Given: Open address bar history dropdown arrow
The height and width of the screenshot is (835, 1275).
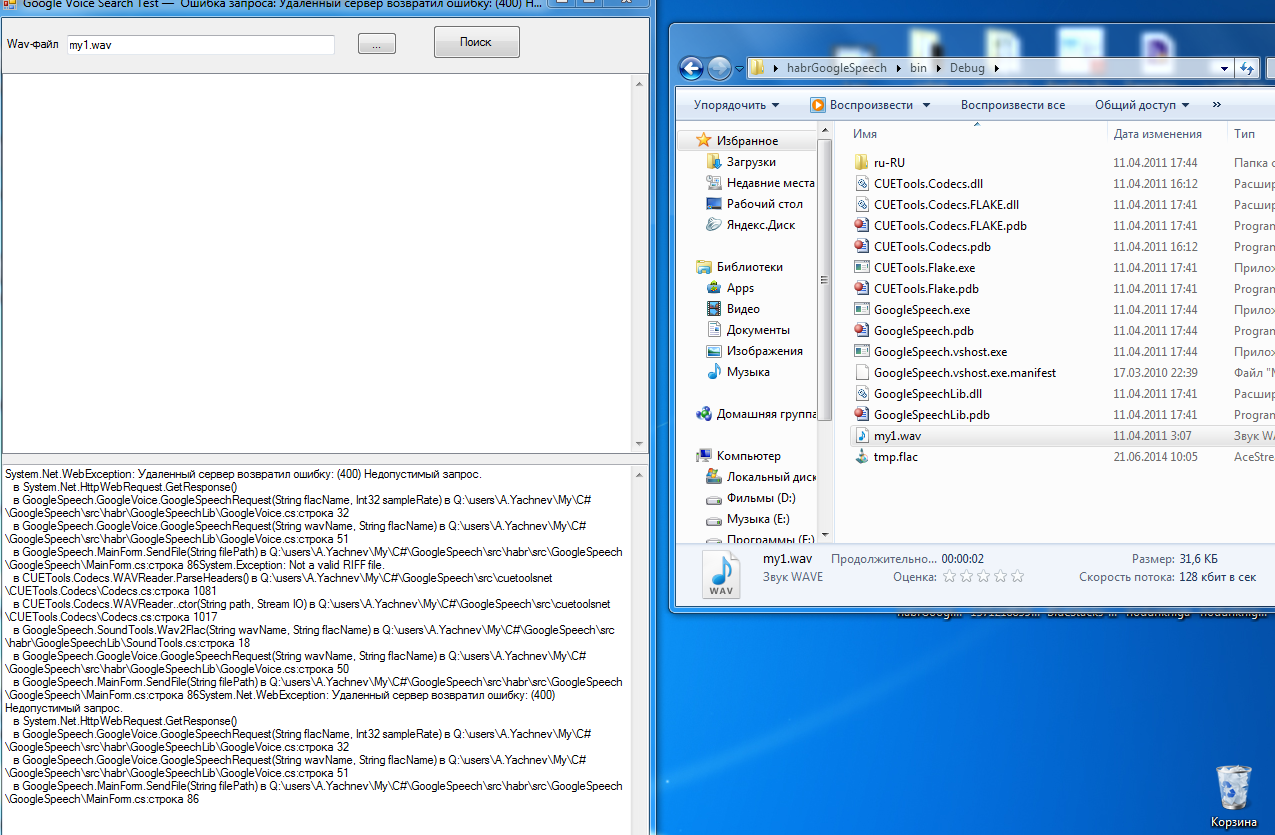Looking at the screenshot, I should pyautogui.click(x=1224, y=68).
